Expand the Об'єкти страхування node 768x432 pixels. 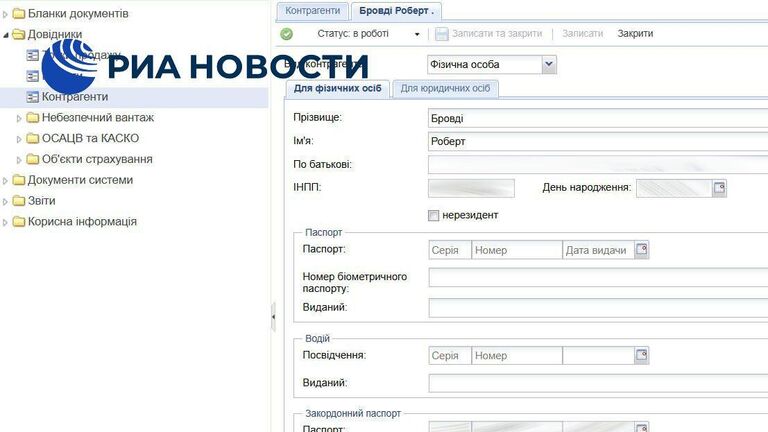coord(19,160)
